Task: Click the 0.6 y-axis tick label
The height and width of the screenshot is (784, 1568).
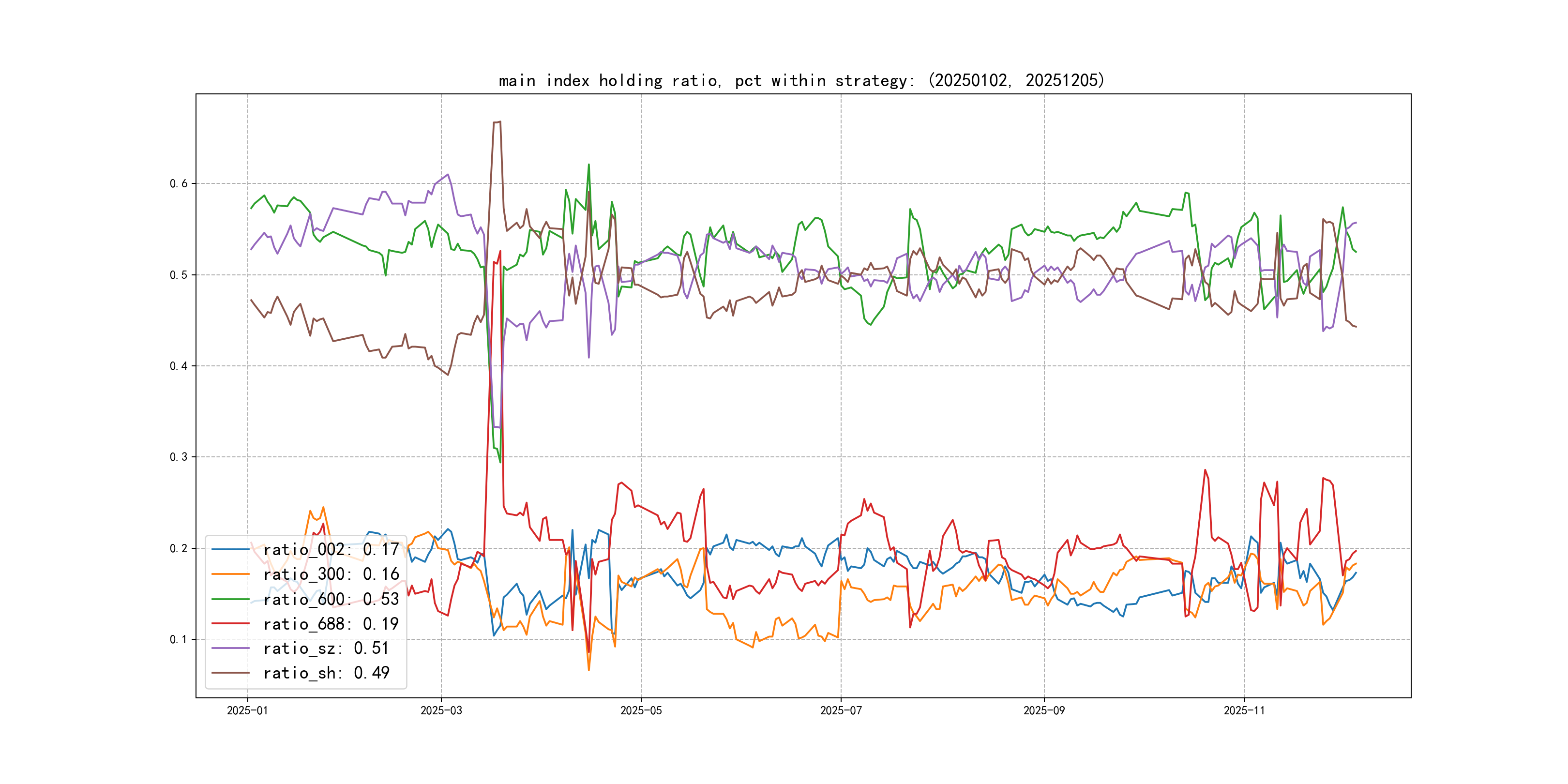Action: coord(179,183)
